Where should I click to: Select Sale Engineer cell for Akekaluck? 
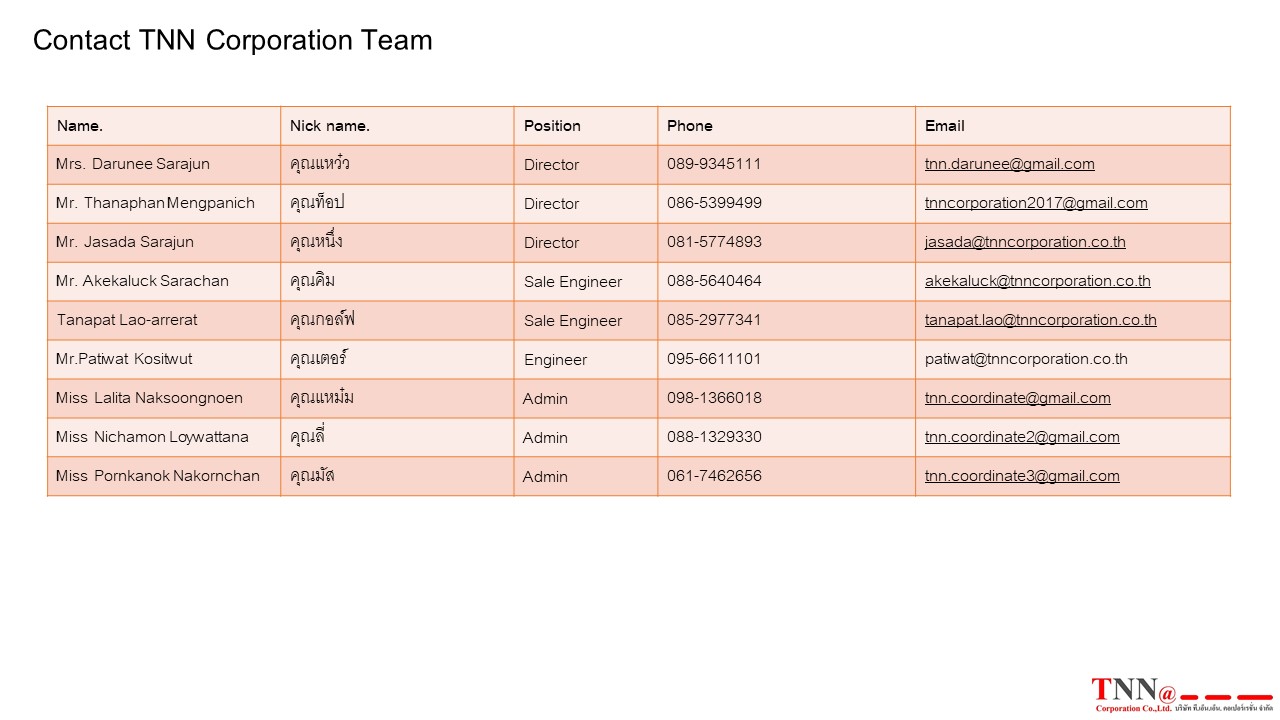point(586,282)
